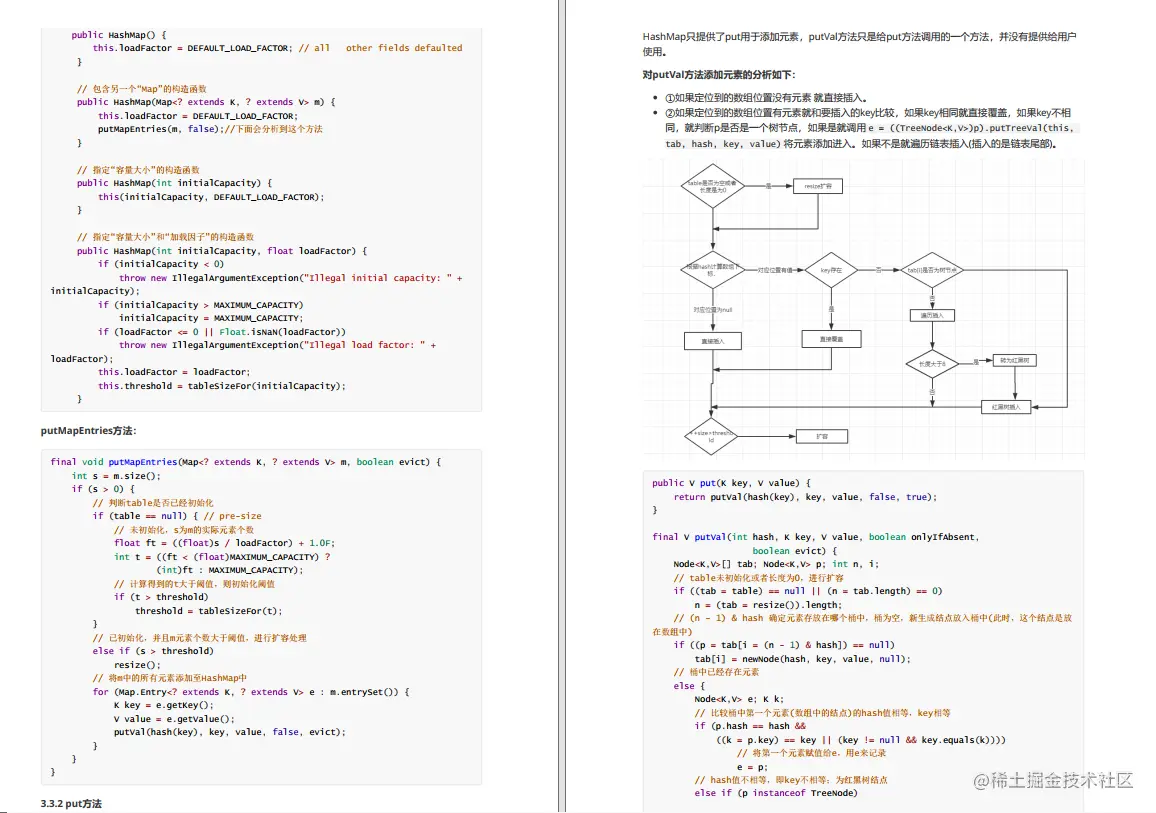Click the "final V putVal(int hash..." signature line
The width and height of the screenshot is (1156, 813).
815,537
